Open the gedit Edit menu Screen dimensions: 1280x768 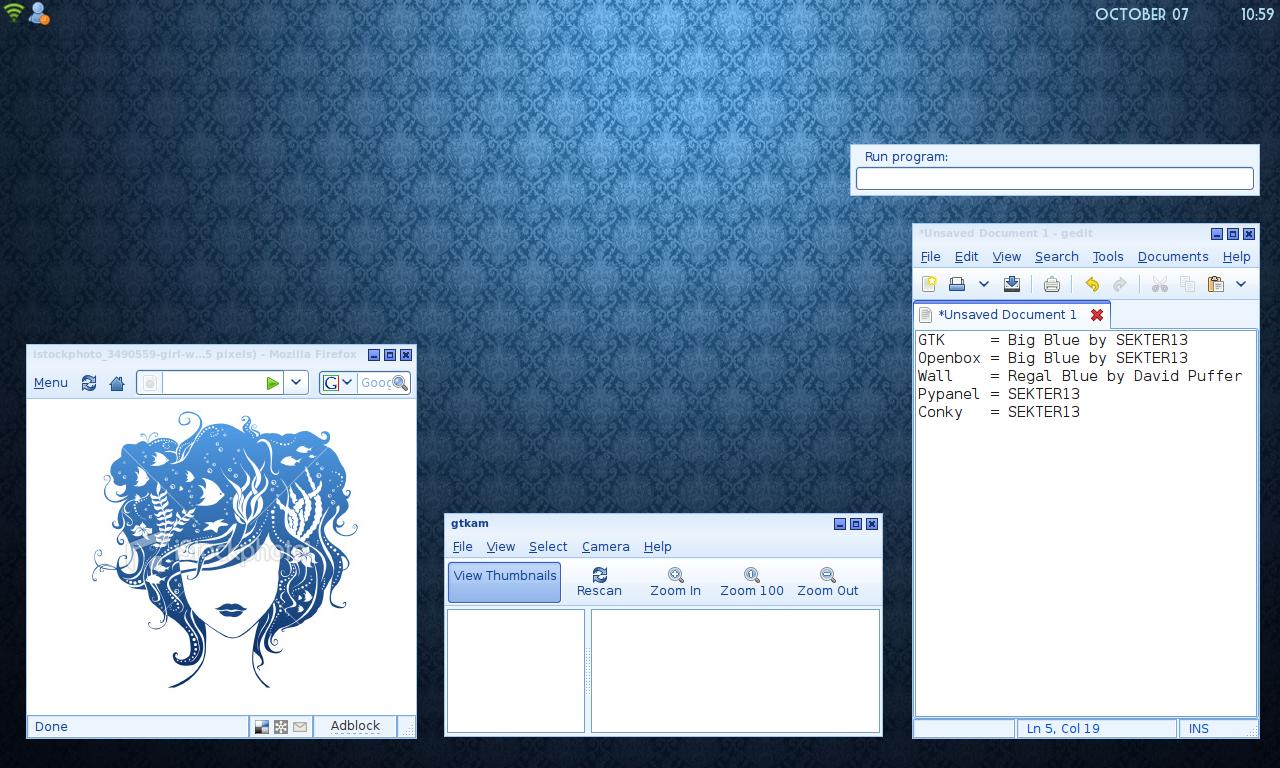pos(966,257)
